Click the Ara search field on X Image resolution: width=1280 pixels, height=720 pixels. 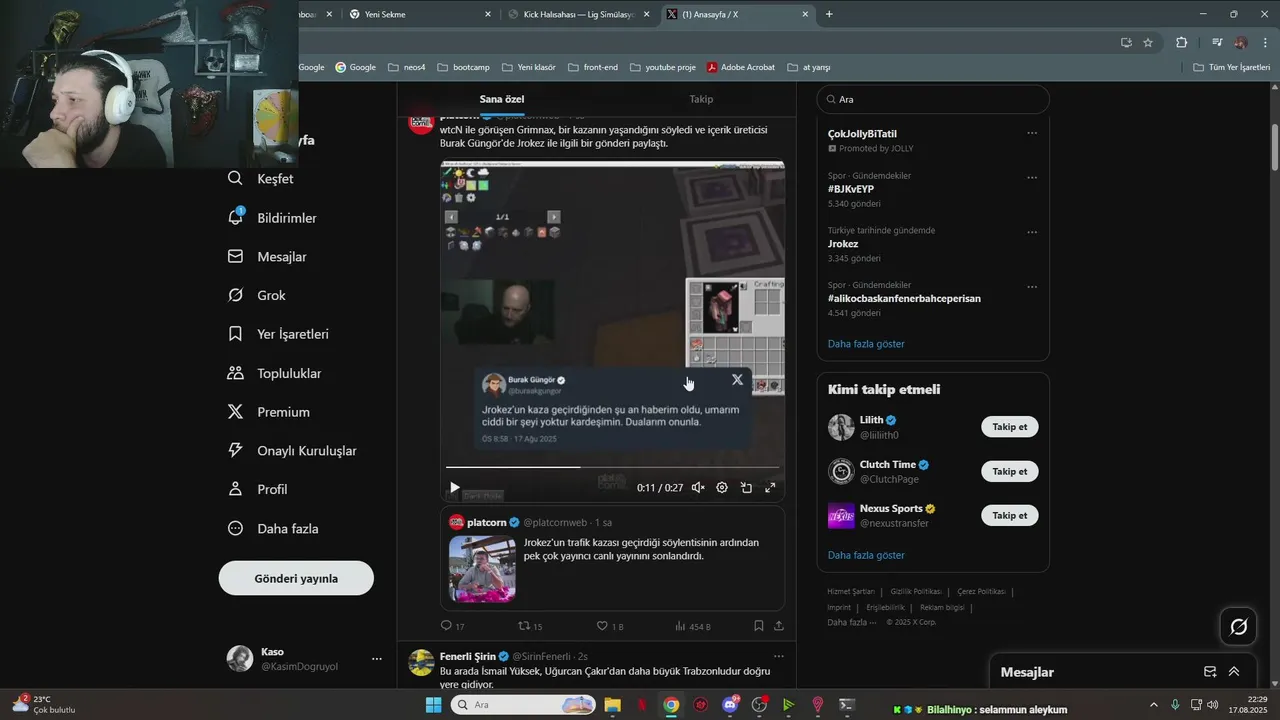933,99
